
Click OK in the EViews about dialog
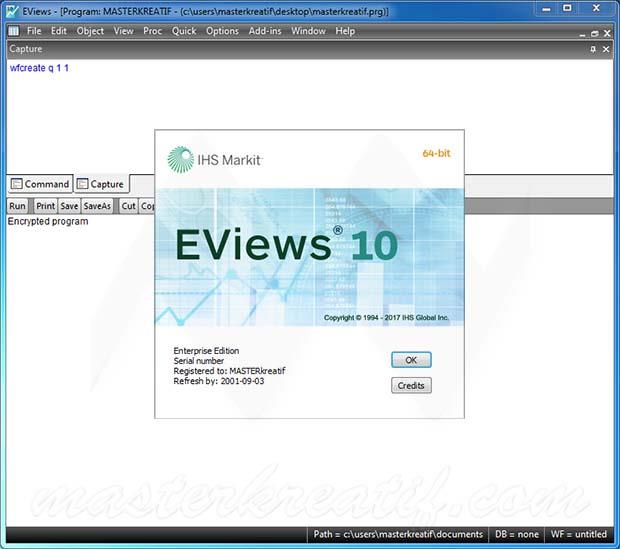click(x=411, y=360)
